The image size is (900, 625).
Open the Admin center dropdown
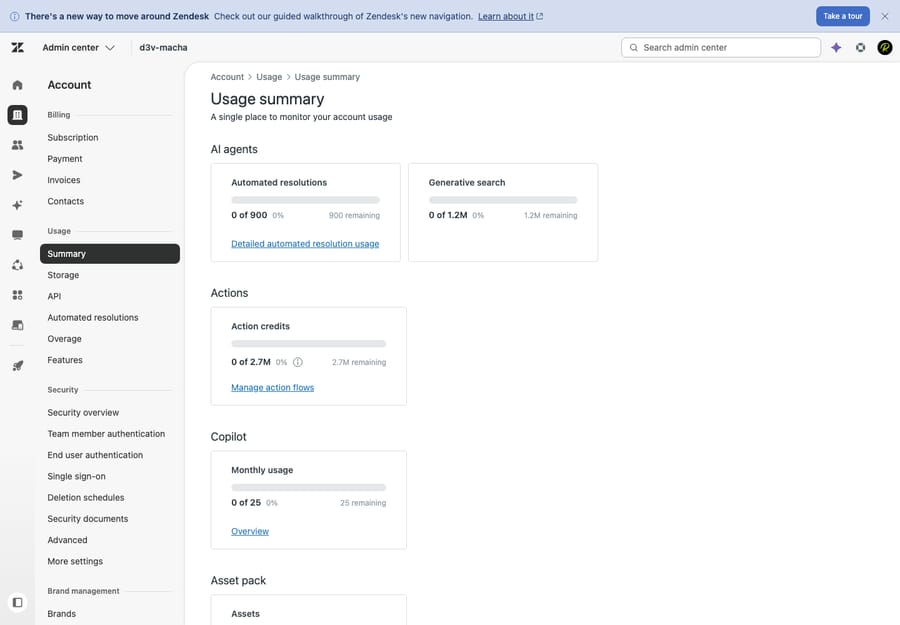tap(79, 48)
